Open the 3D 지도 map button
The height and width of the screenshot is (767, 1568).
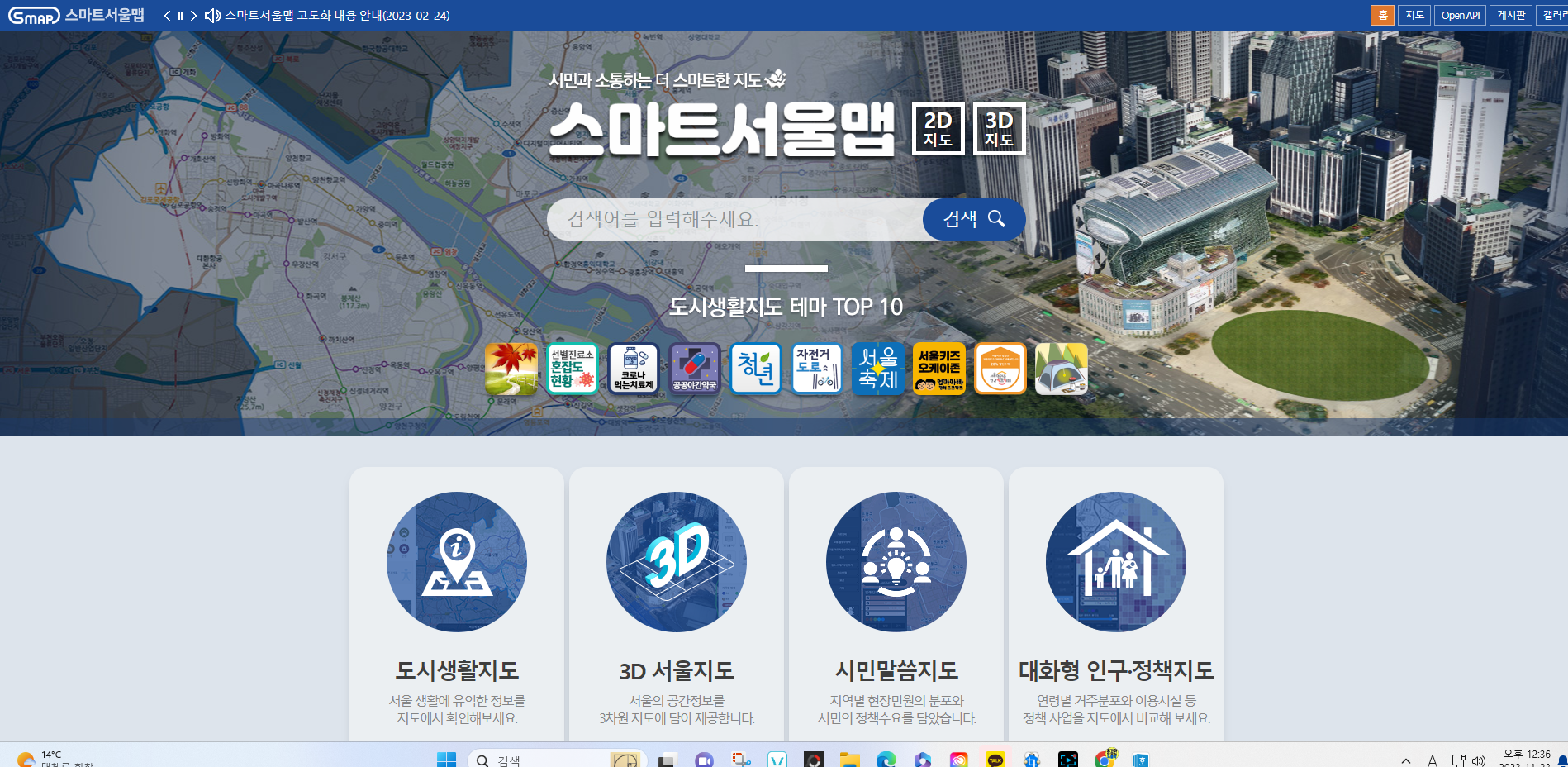click(x=999, y=129)
